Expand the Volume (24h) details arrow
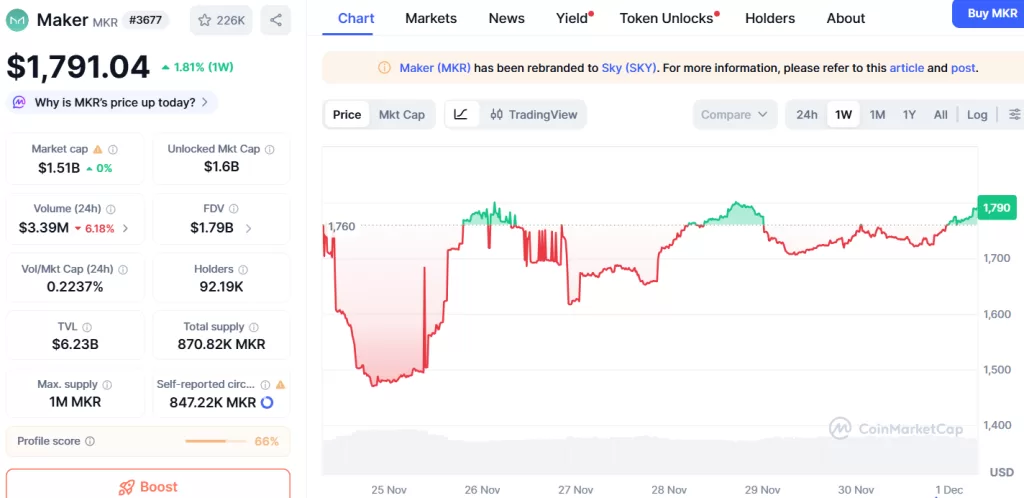Image resolution: width=1024 pixels, height=498 pixels. 125,228
